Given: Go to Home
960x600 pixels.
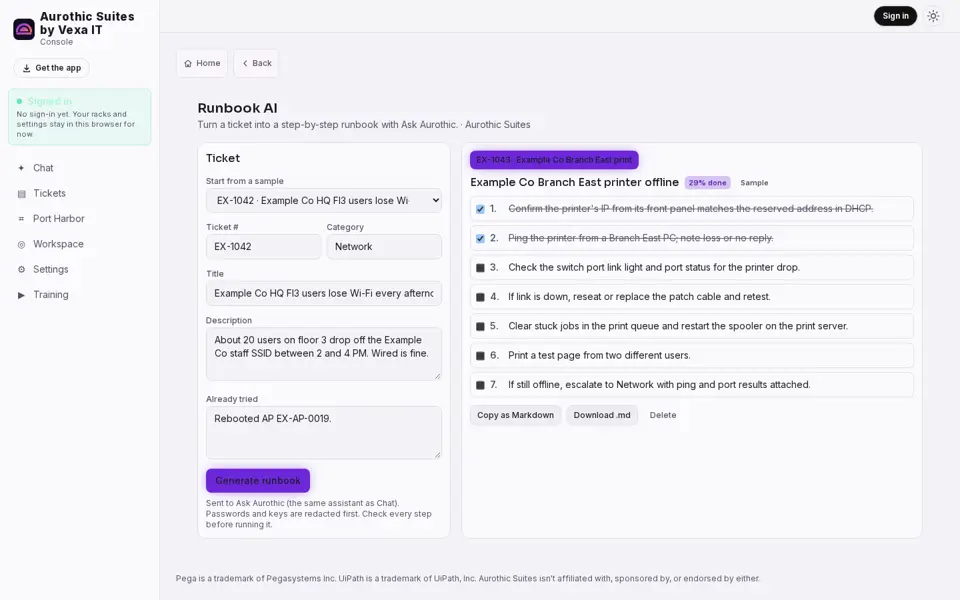Looking at the screenshot, I should pos(202,63).
